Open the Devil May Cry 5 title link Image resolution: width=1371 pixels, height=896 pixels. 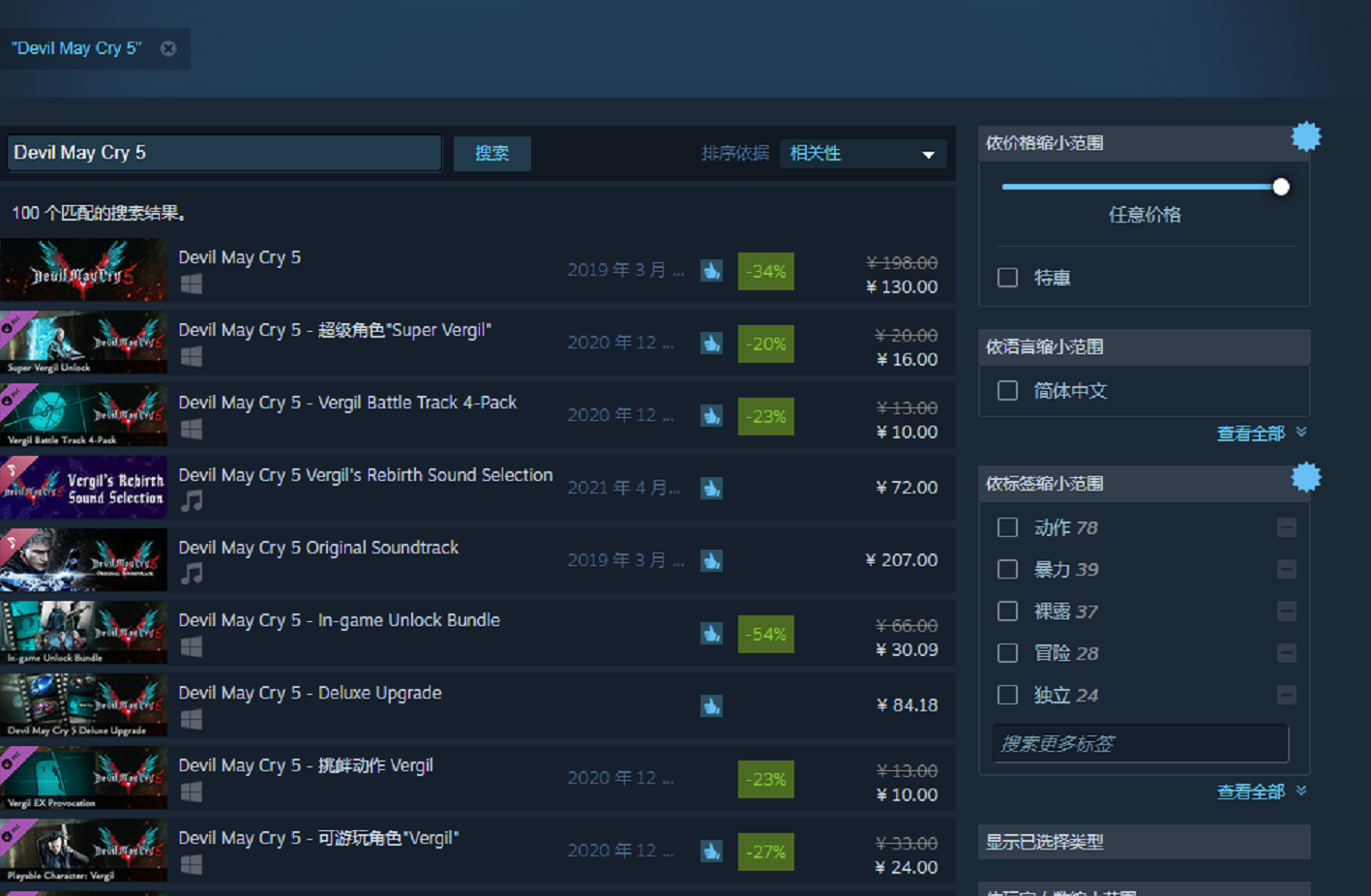(240, 257)
